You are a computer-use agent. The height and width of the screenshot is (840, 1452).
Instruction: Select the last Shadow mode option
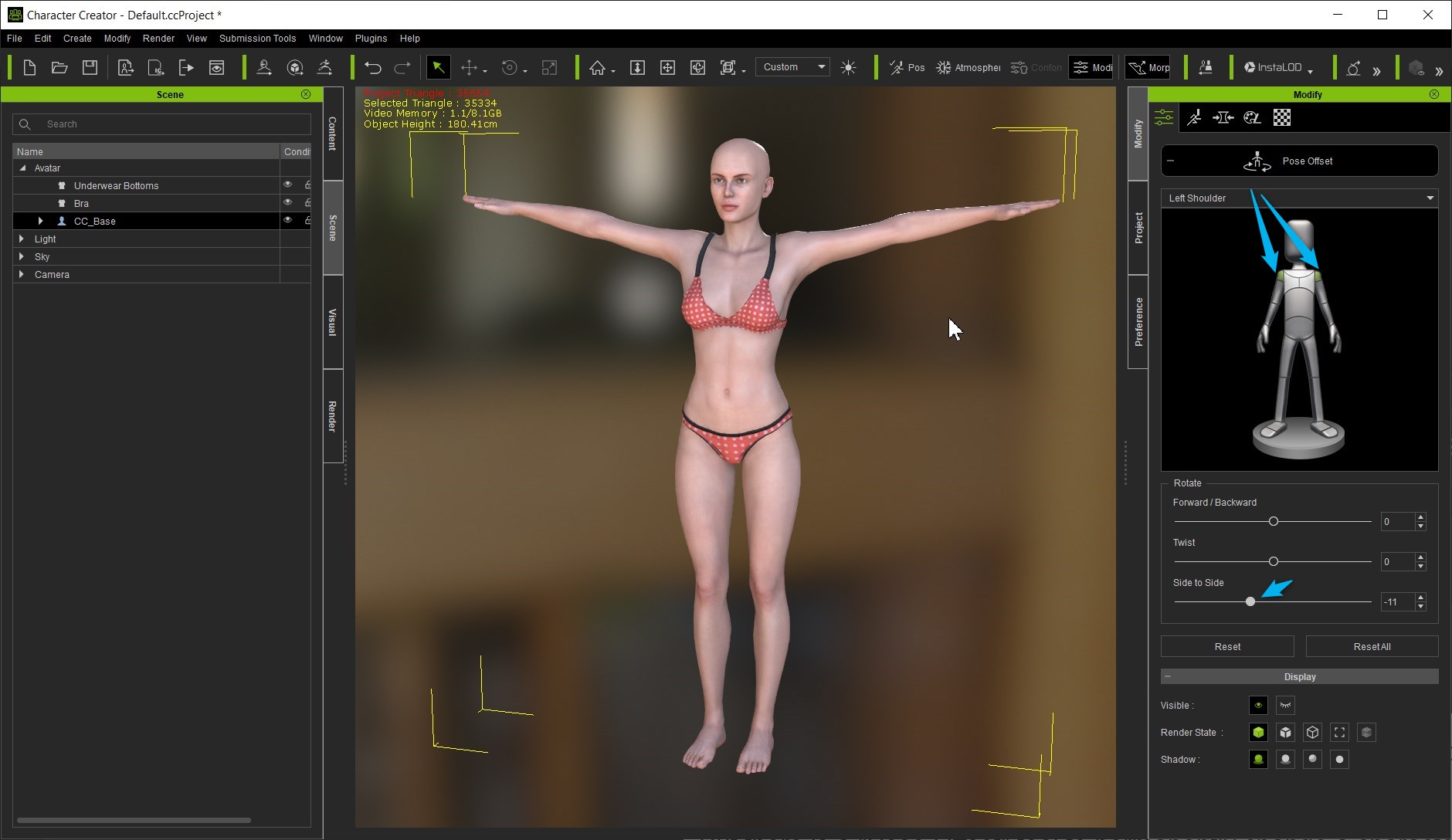coord(1339,759)
